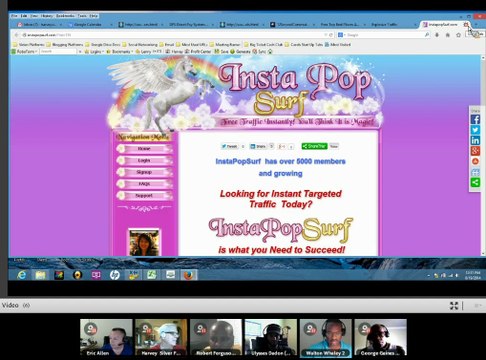Share page via LinkedIn sidebar icon
The width and height of the screenshot is (486, 360).
point(475,140)
